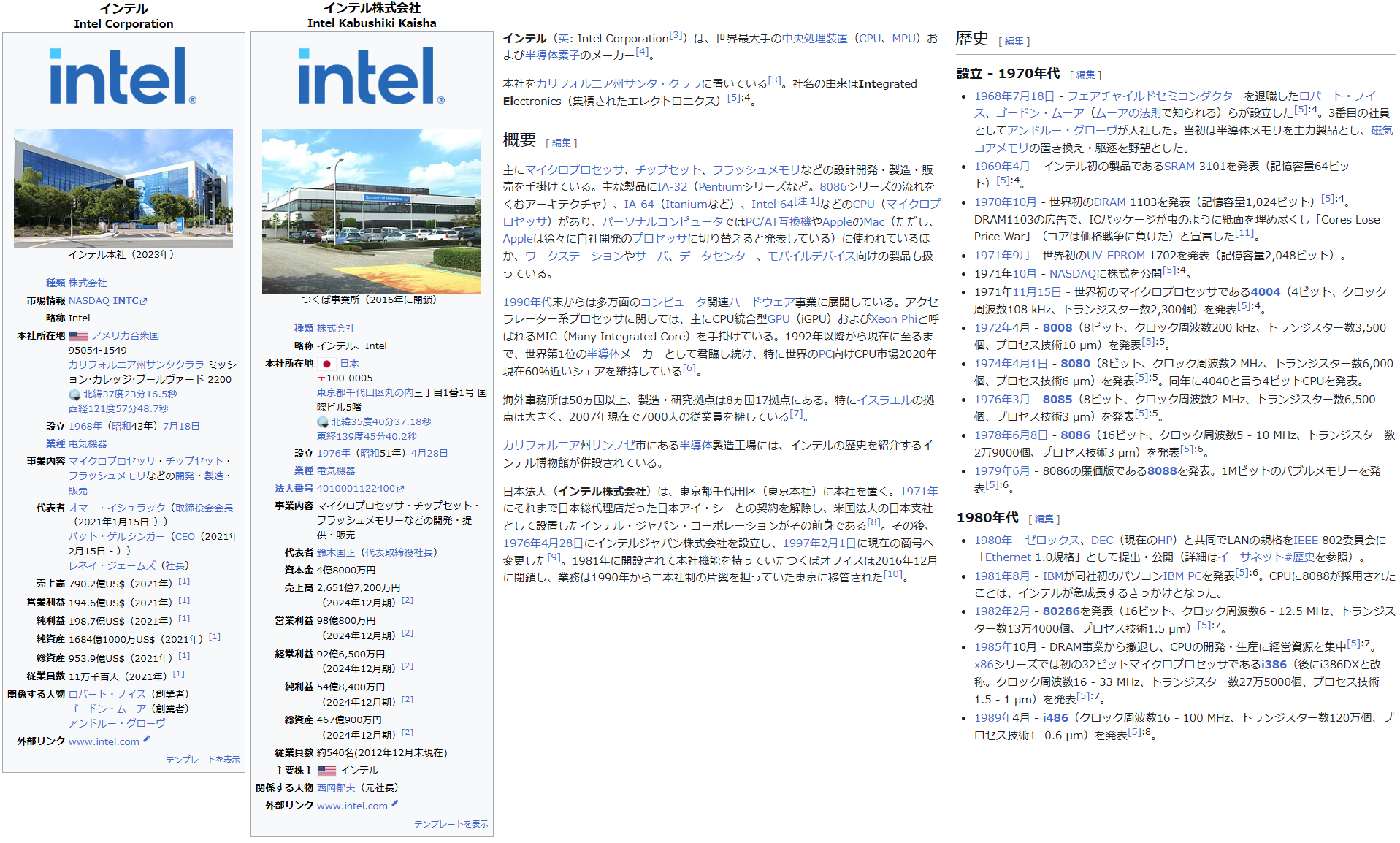Click the globe icon next to 北緯35度40分37.18秒

pyautogui.click(x=323, y=422)
